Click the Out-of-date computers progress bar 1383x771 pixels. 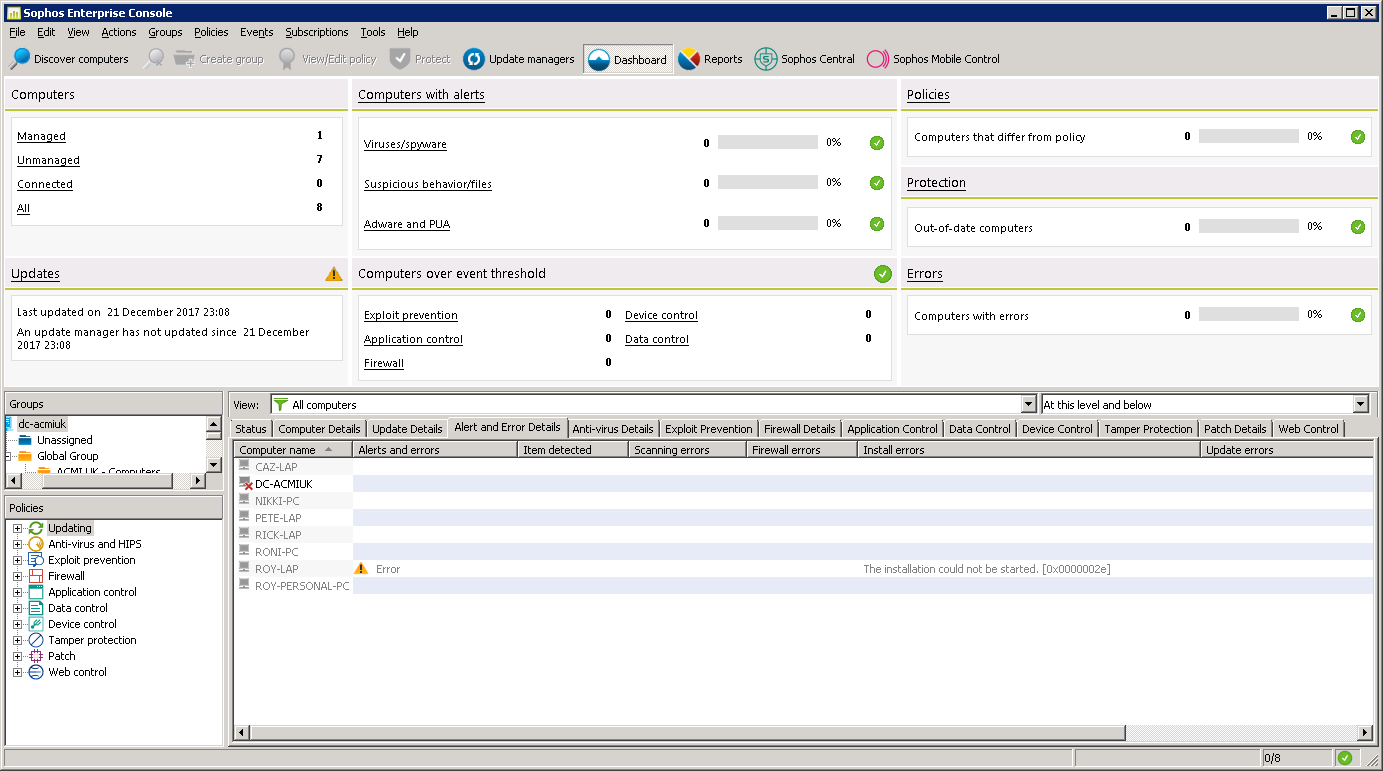[x=1249, y=227]
